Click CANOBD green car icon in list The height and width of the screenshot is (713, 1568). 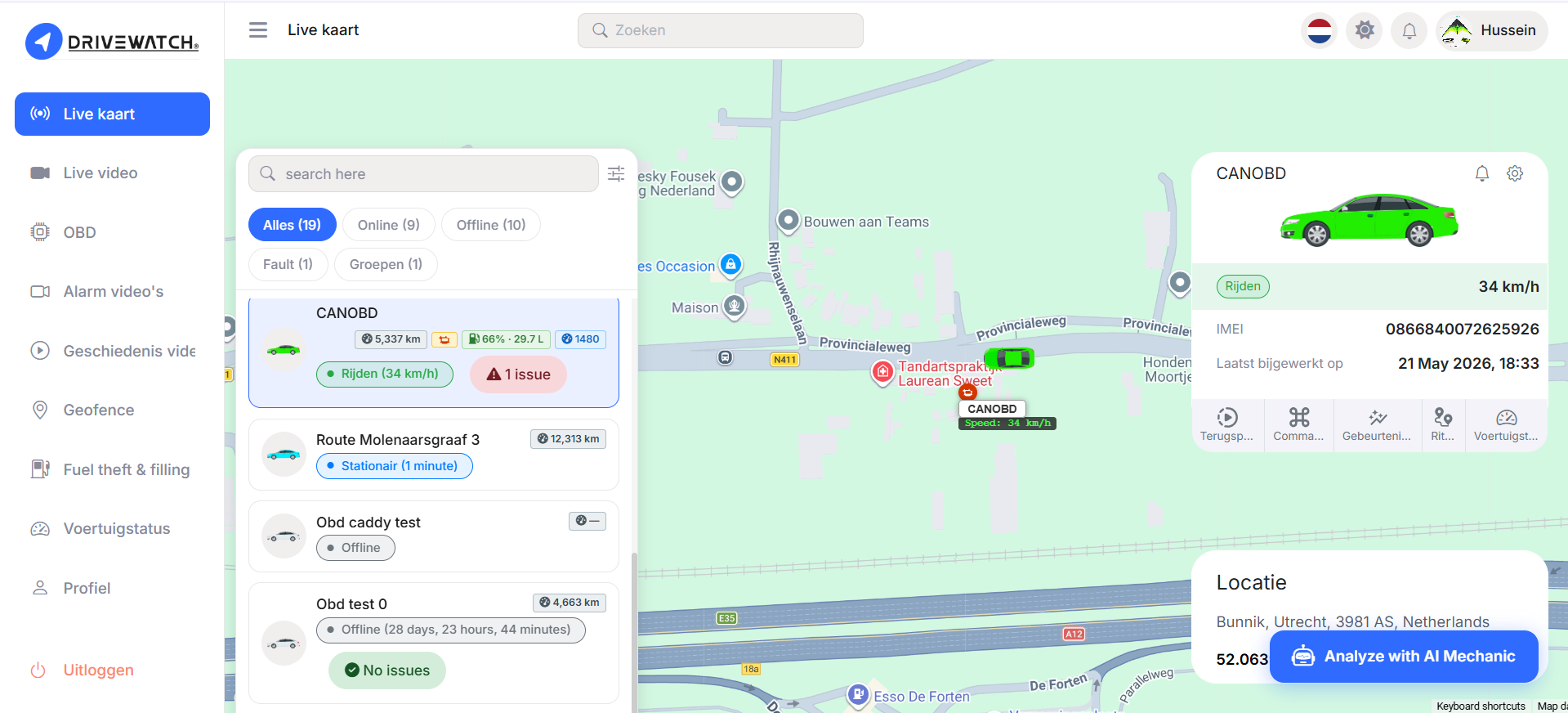tap(284, 350)
